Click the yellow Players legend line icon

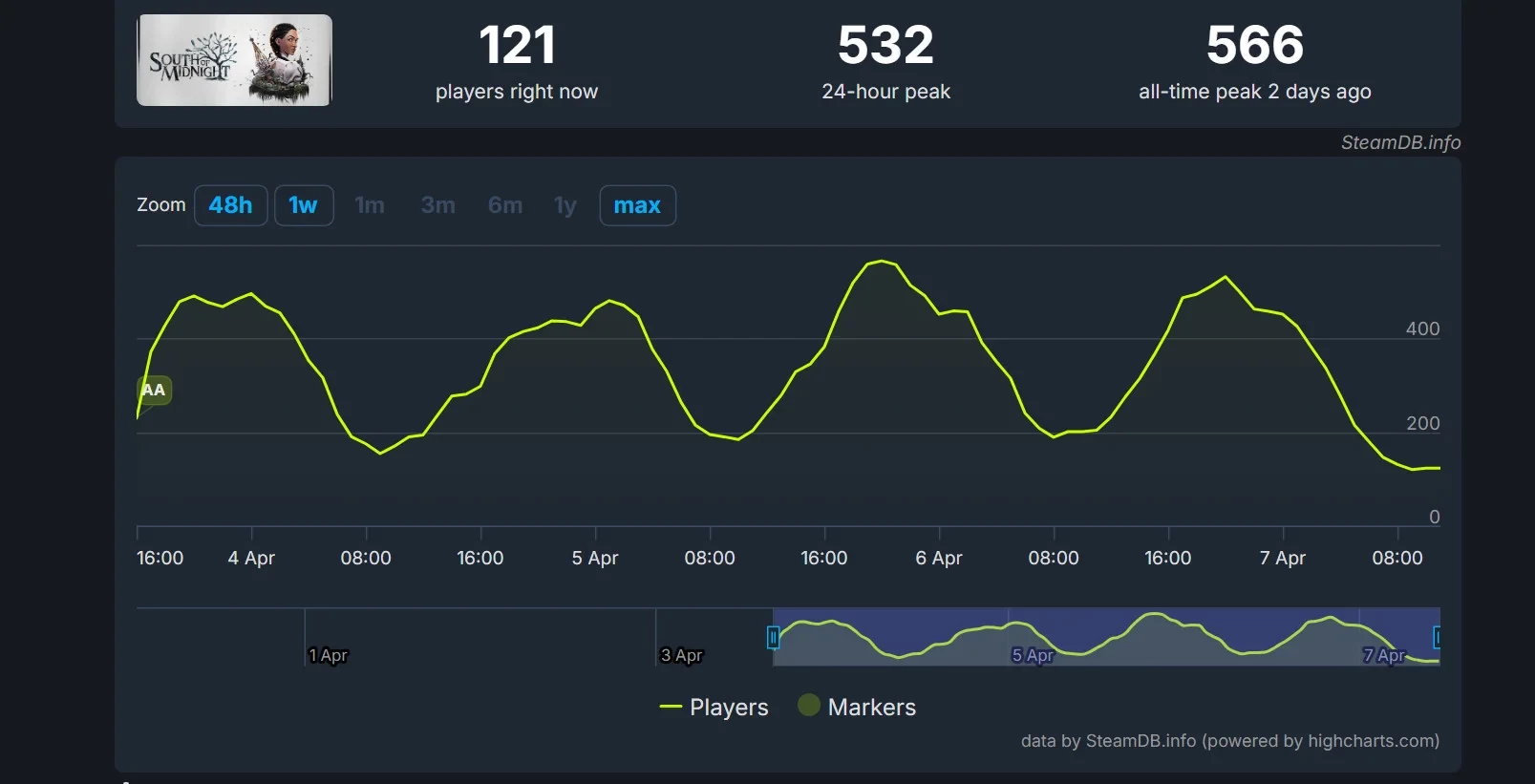click(x=671, y=708)
